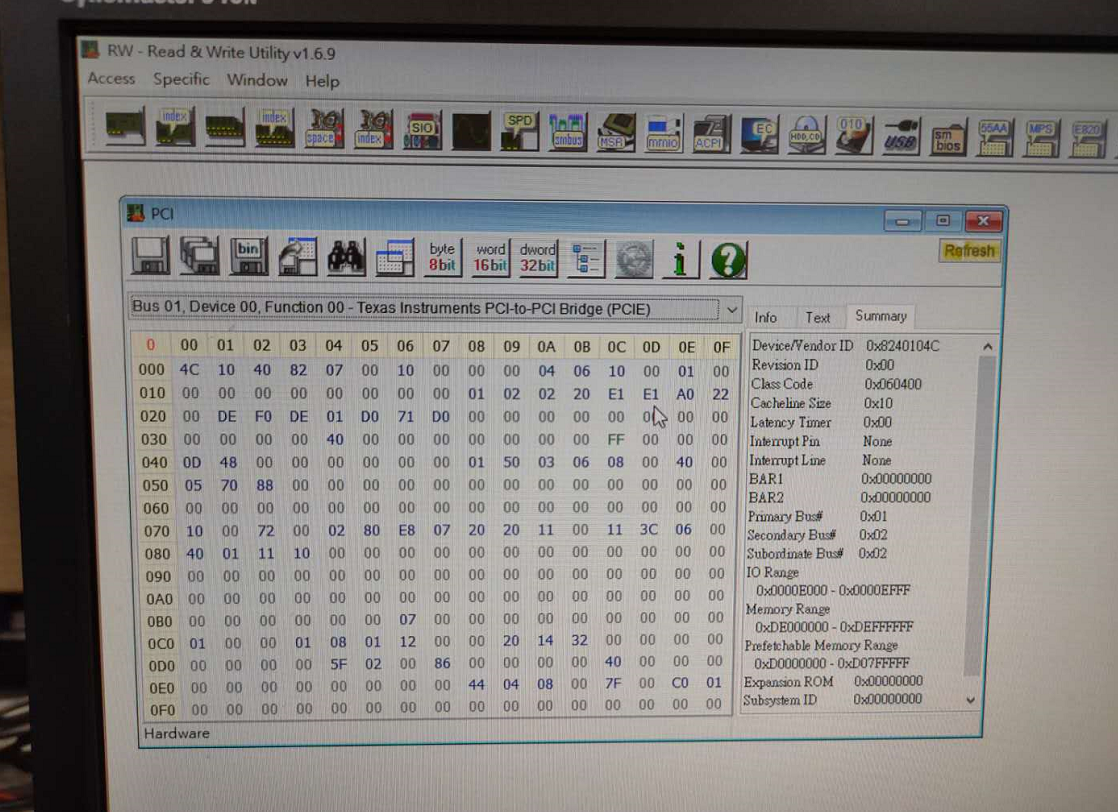Open the Window menu
Image resolution: width=1118 pixels, height=812 pixels.
click(x=257, y=81)
